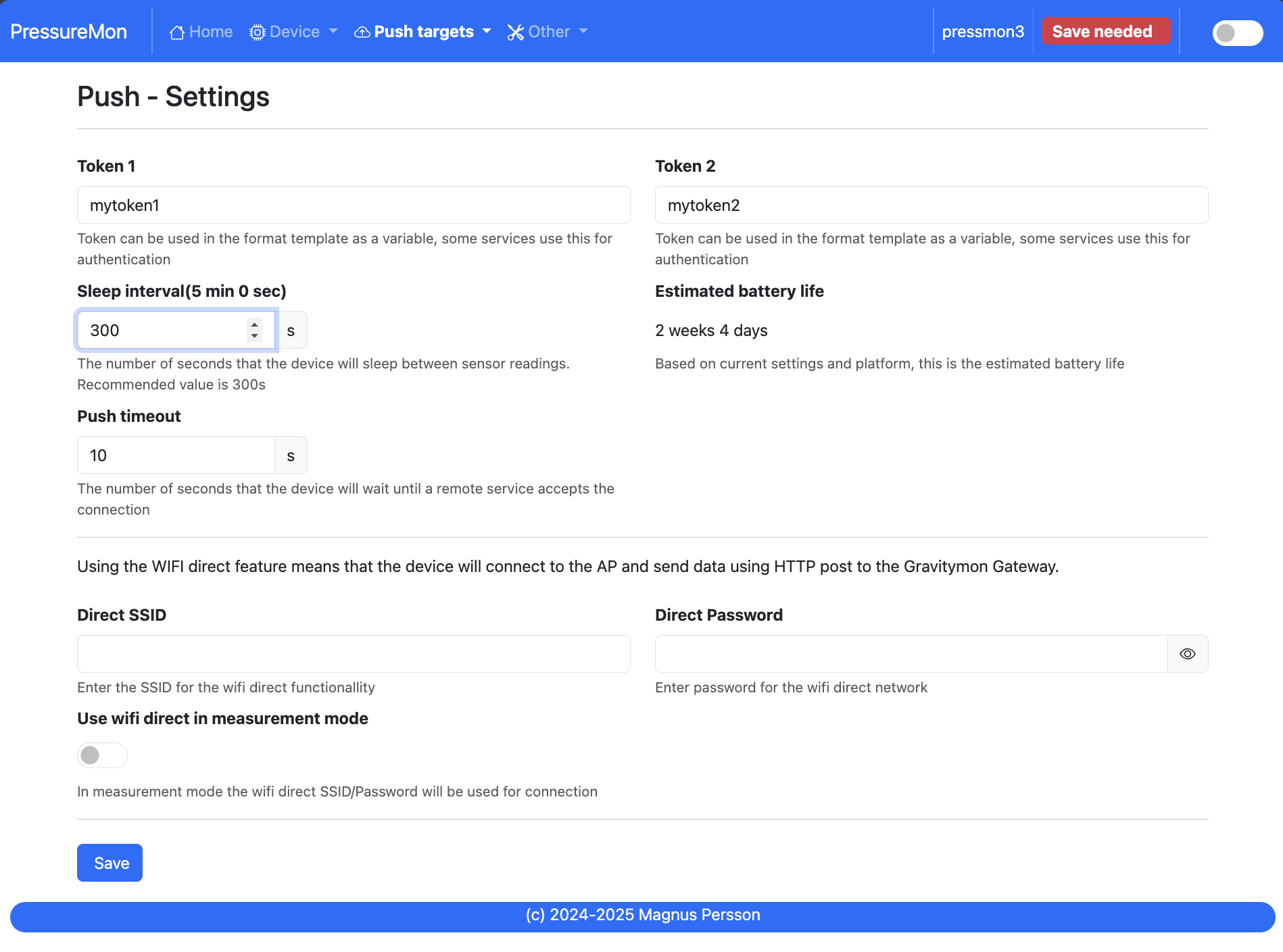Image resolution: width=1283 pixels, height=952 pixels.
Task: Enable wifi direct in measurement mode switch
Action: coord(102,755)
